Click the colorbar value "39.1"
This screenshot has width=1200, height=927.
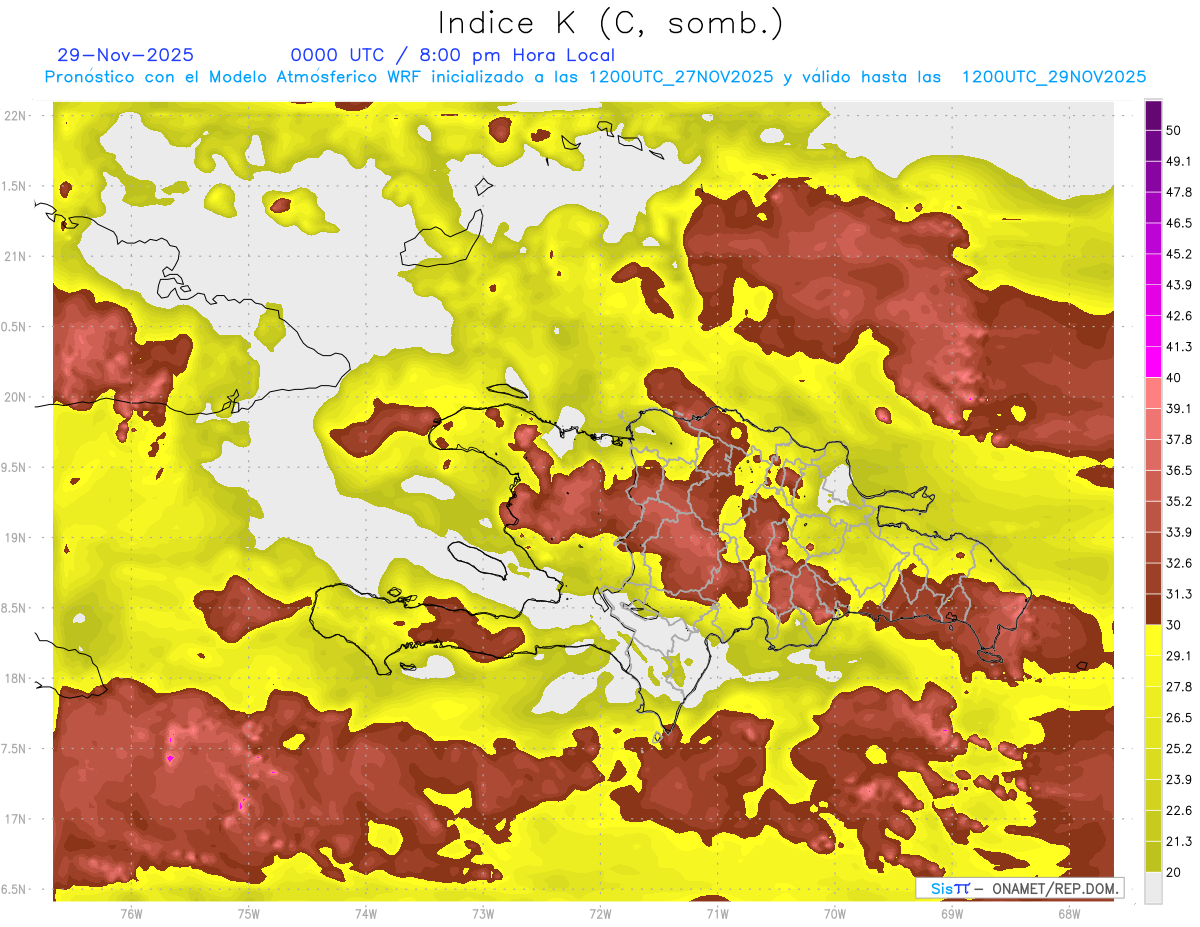(1179, 409)
